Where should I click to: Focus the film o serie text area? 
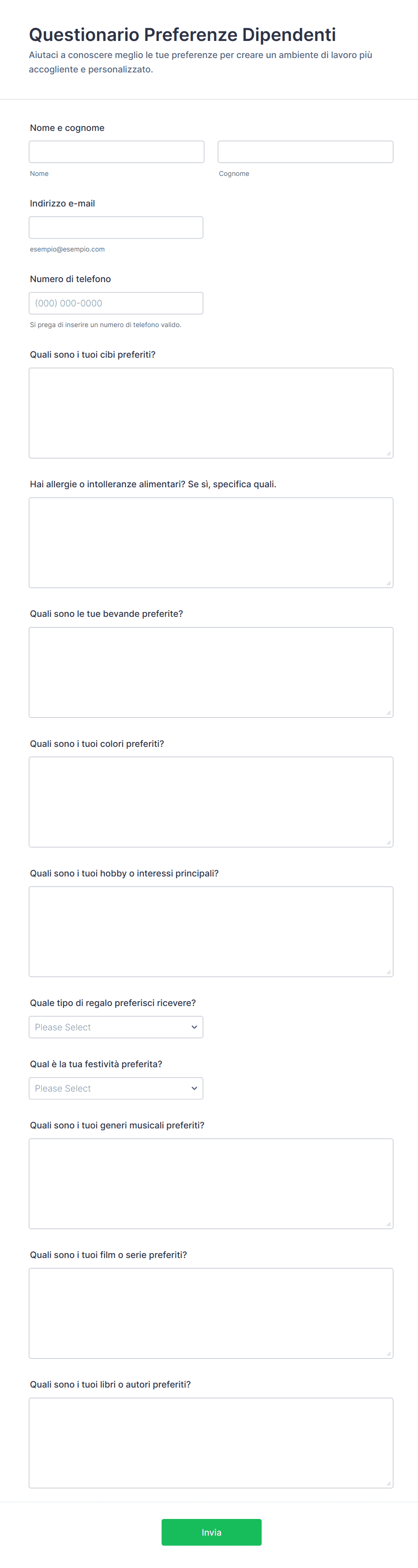coord(210,1312)
